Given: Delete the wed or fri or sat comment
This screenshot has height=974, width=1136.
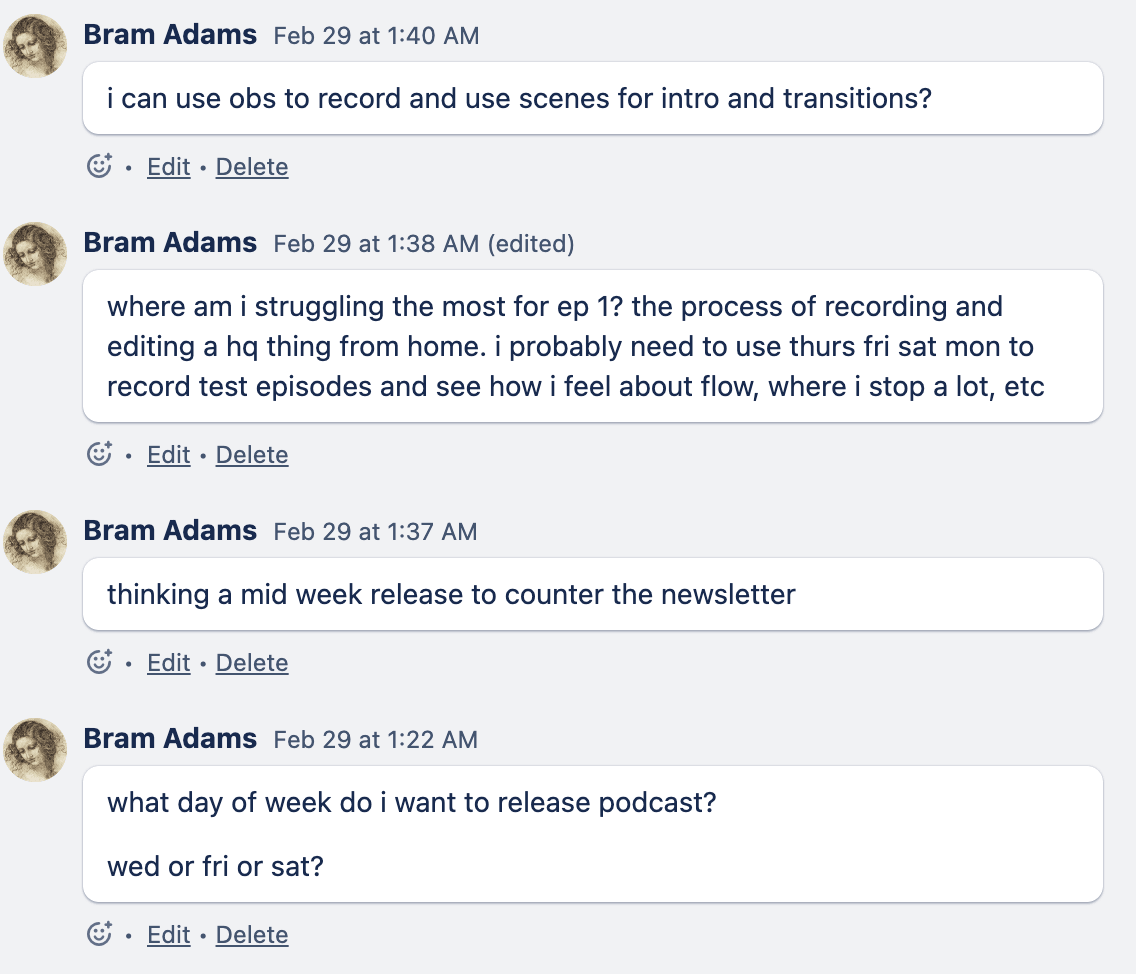Looking at the screenshot, I should [x=252, y=934].
